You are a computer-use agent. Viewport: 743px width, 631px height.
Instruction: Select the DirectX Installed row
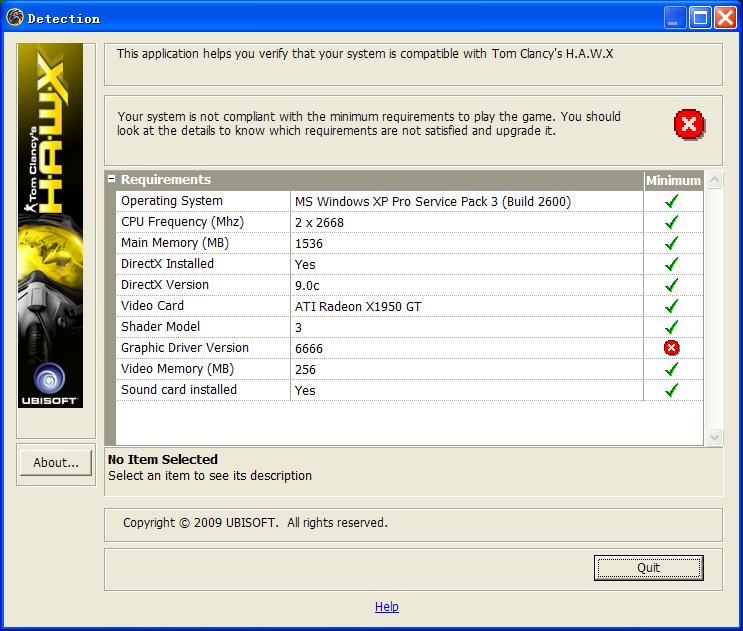click(409, 264)
